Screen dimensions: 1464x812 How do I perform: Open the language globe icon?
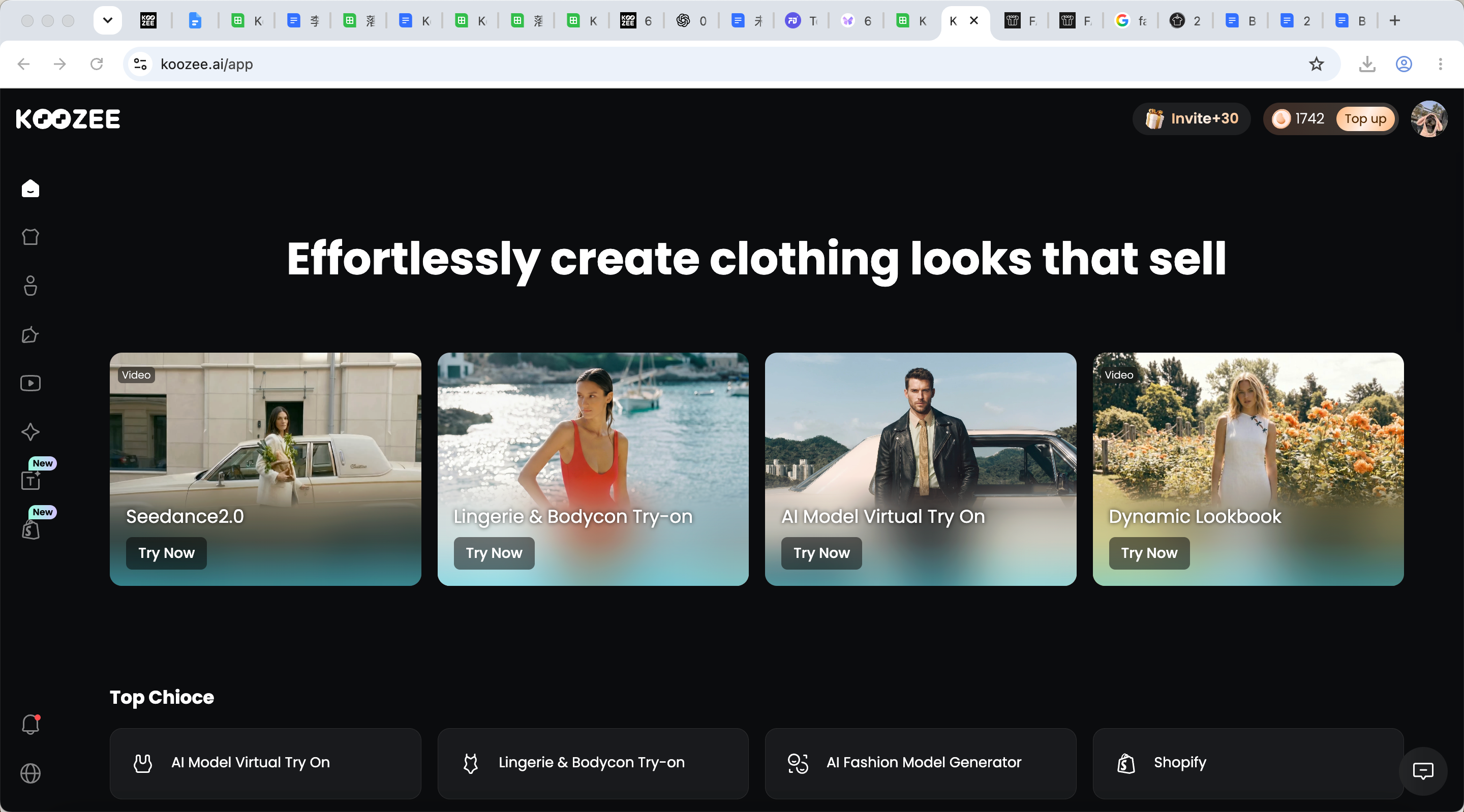pyautogui.click(x=30, y=773)
